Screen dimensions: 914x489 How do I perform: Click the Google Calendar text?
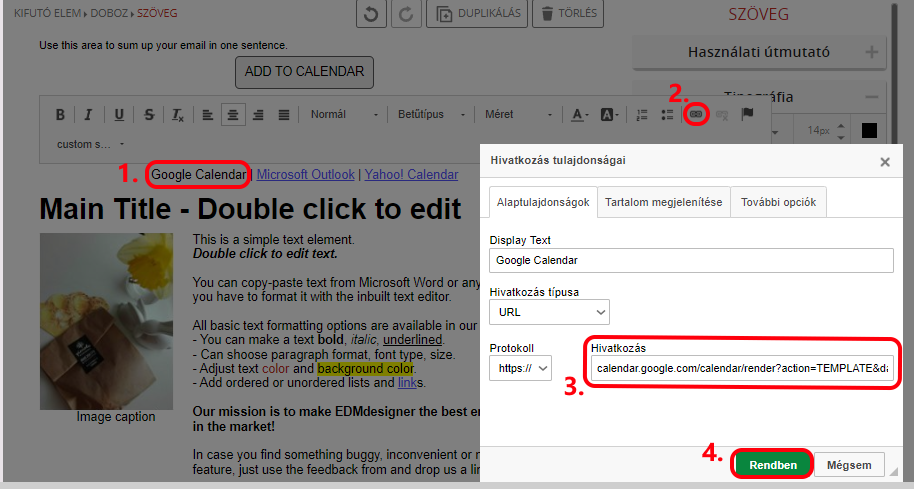click(199, 174)
